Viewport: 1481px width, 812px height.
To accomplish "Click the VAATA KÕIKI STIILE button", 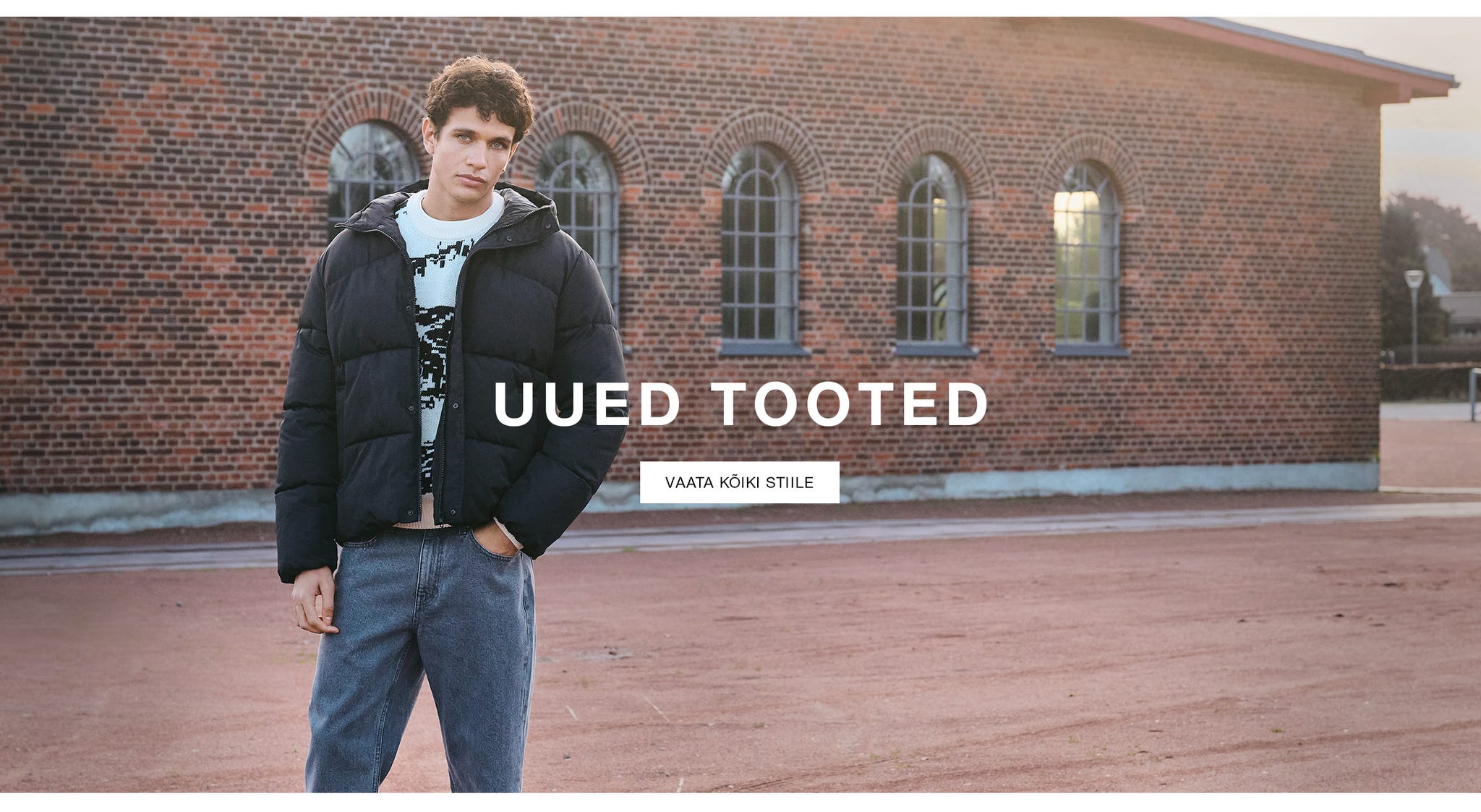I will (739, 482).
